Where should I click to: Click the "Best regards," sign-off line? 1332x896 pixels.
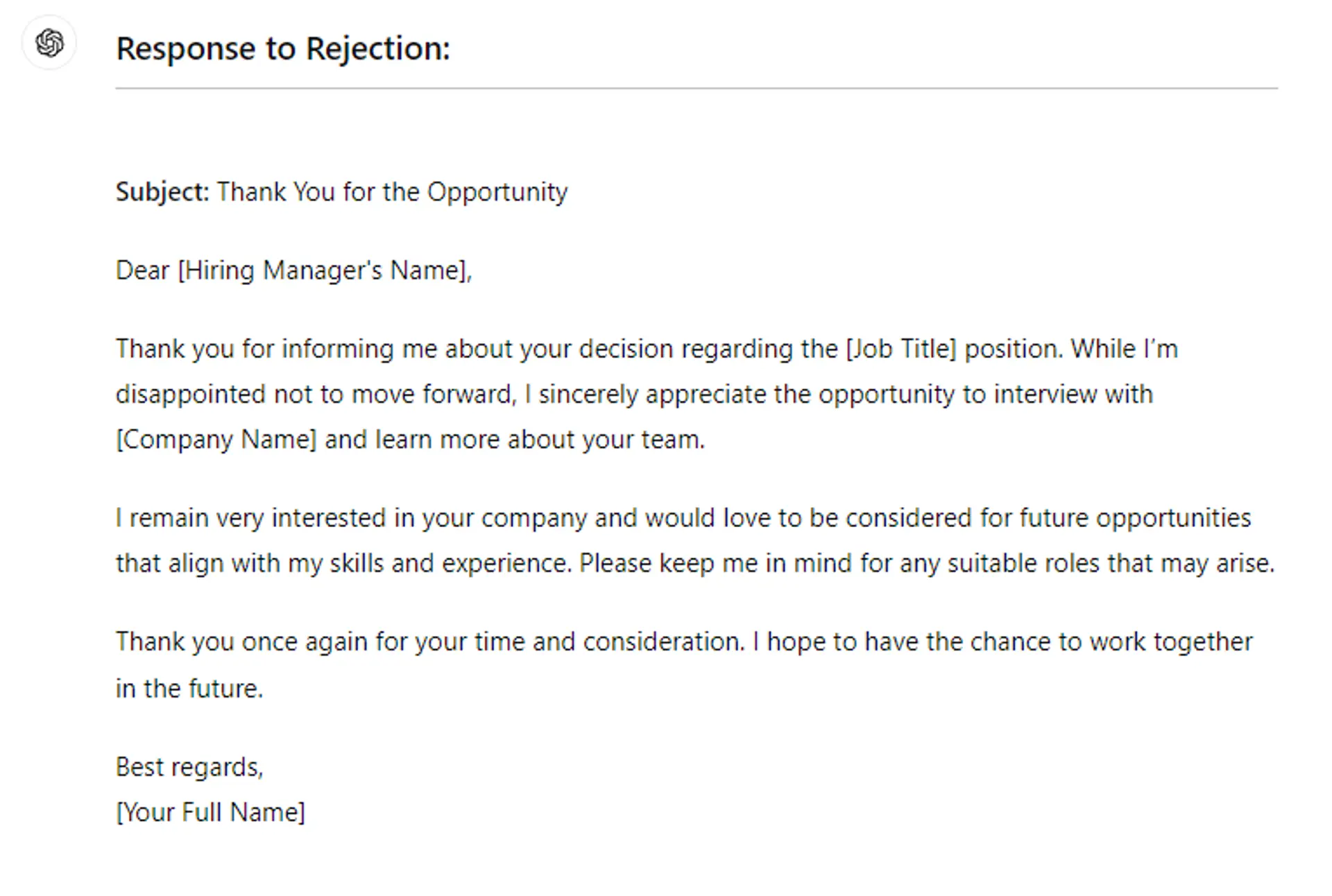pyautogui.click(x=189, y=767)
